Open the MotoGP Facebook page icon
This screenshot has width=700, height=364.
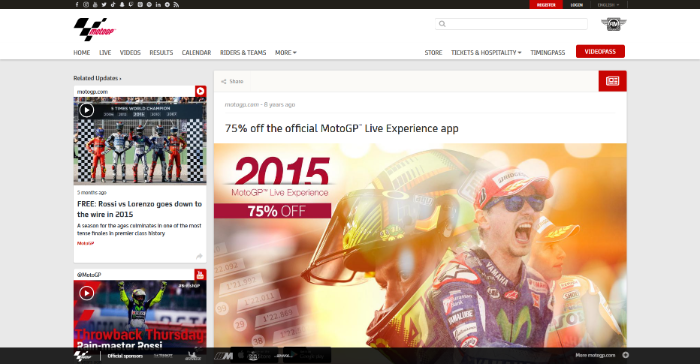[77, 4]
